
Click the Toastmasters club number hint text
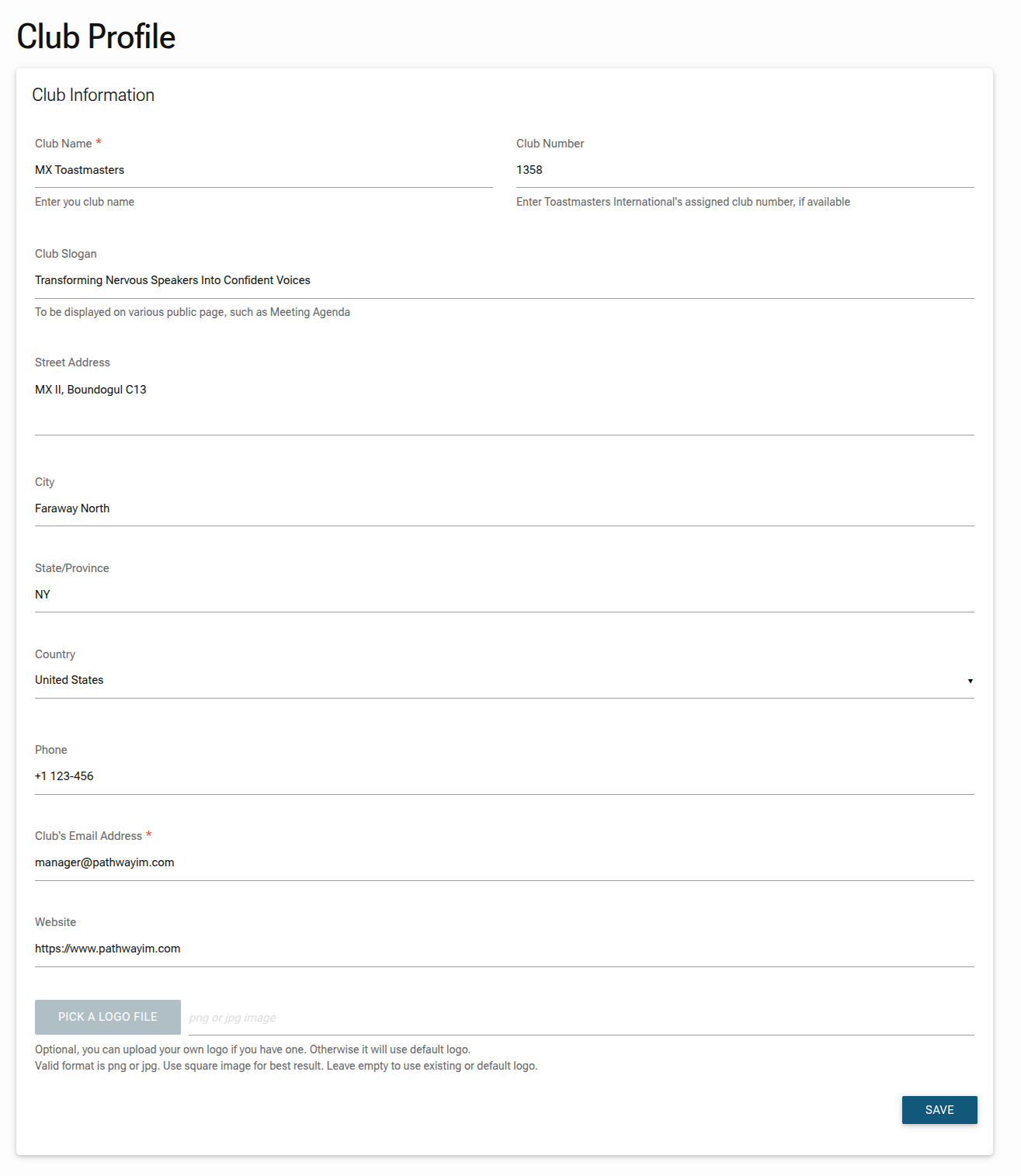coord(682,202)
